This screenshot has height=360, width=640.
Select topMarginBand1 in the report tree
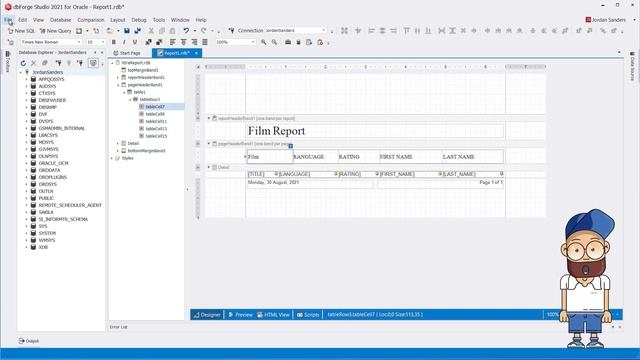143,70
